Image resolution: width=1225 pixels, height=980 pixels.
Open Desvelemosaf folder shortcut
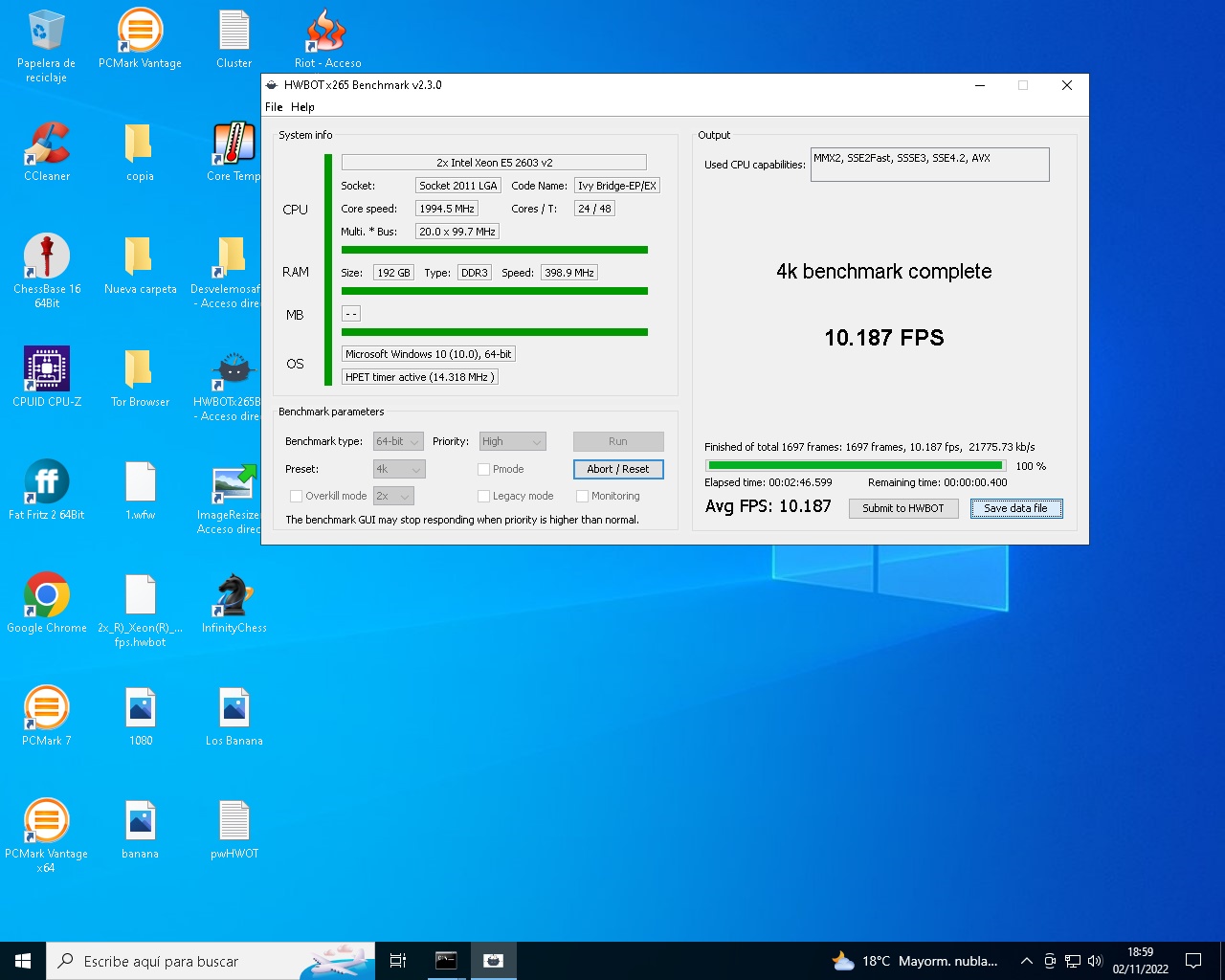(228, 271)
